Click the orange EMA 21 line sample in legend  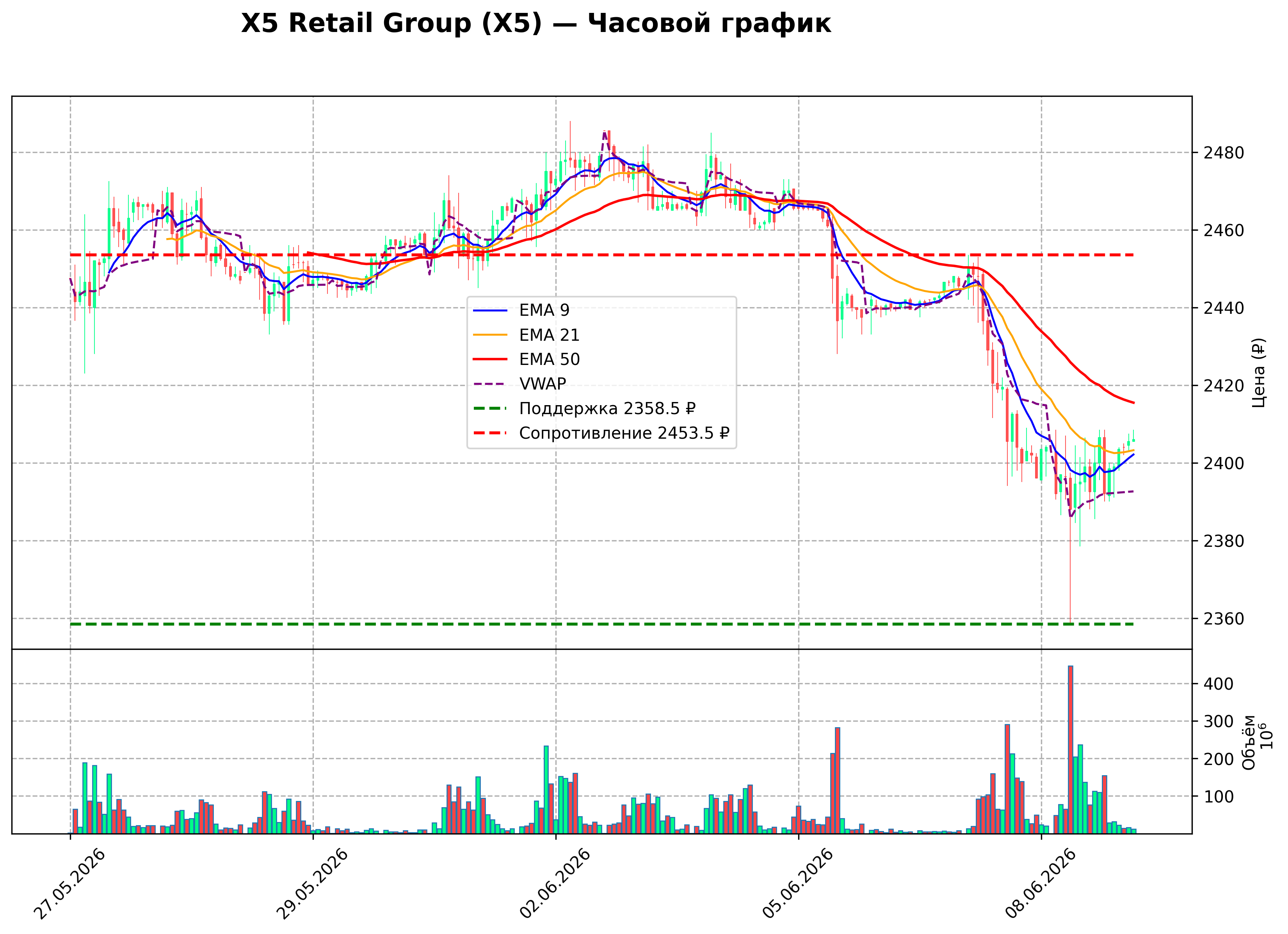489,335
